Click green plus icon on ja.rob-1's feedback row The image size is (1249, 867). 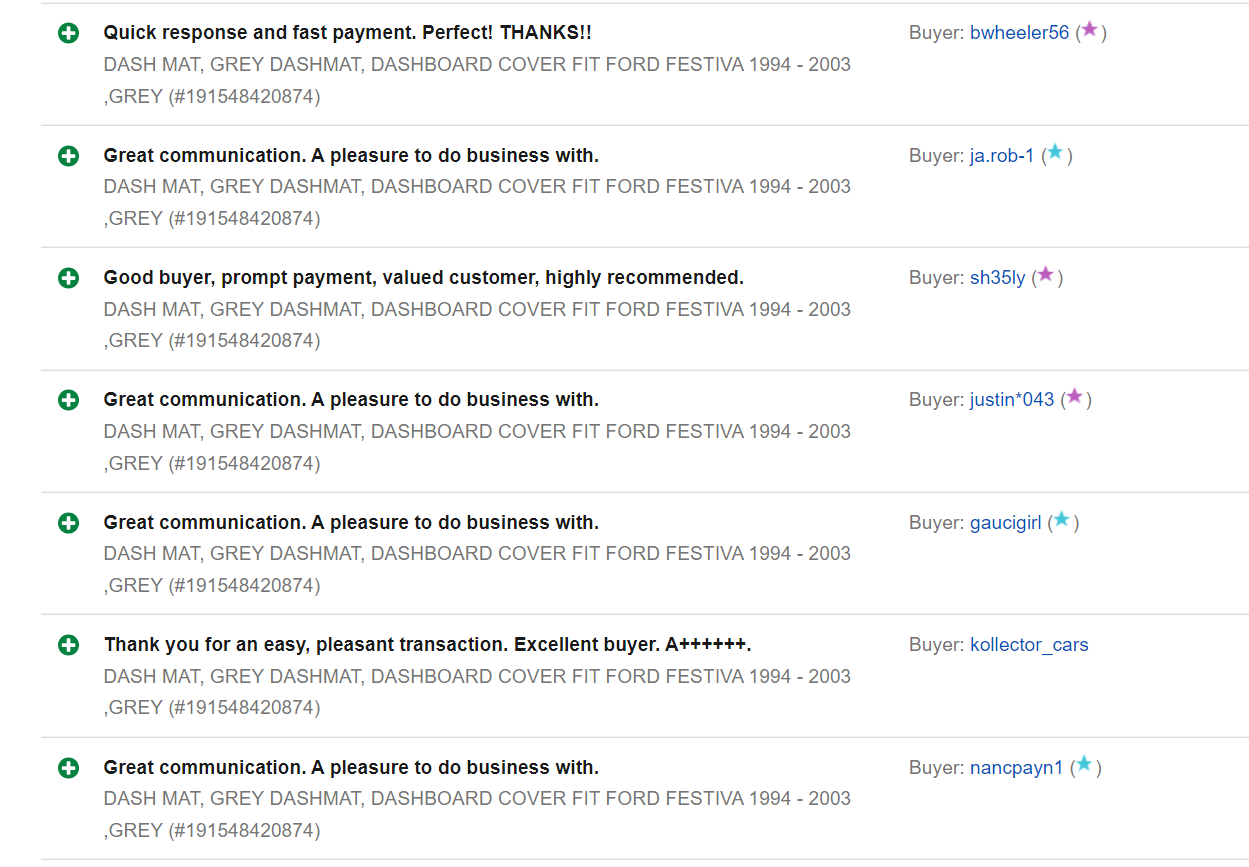[68, 156]
